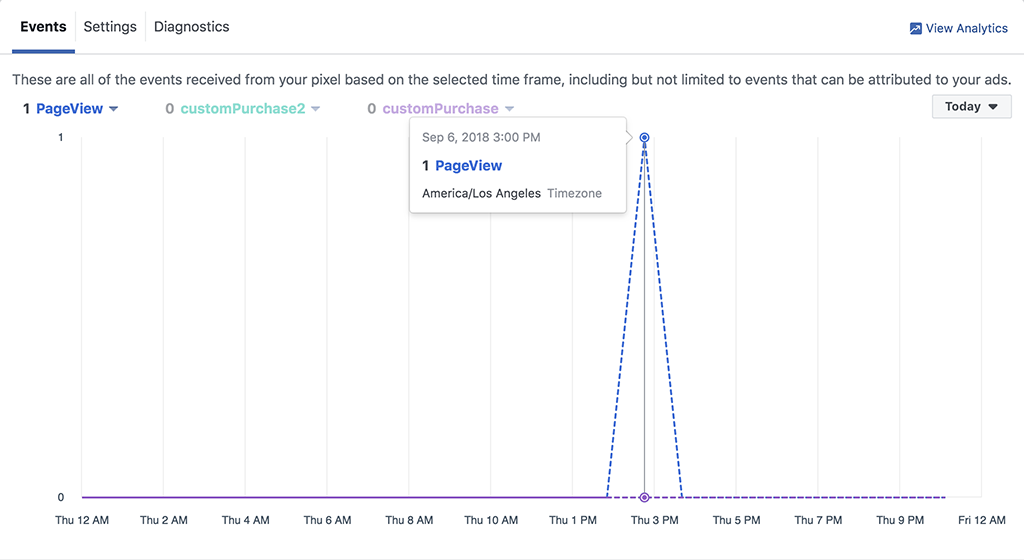Click the purple zero-value data point
Image resolution: width=1024 pixels, height=560 pixels.
click(x=645, y=497)
